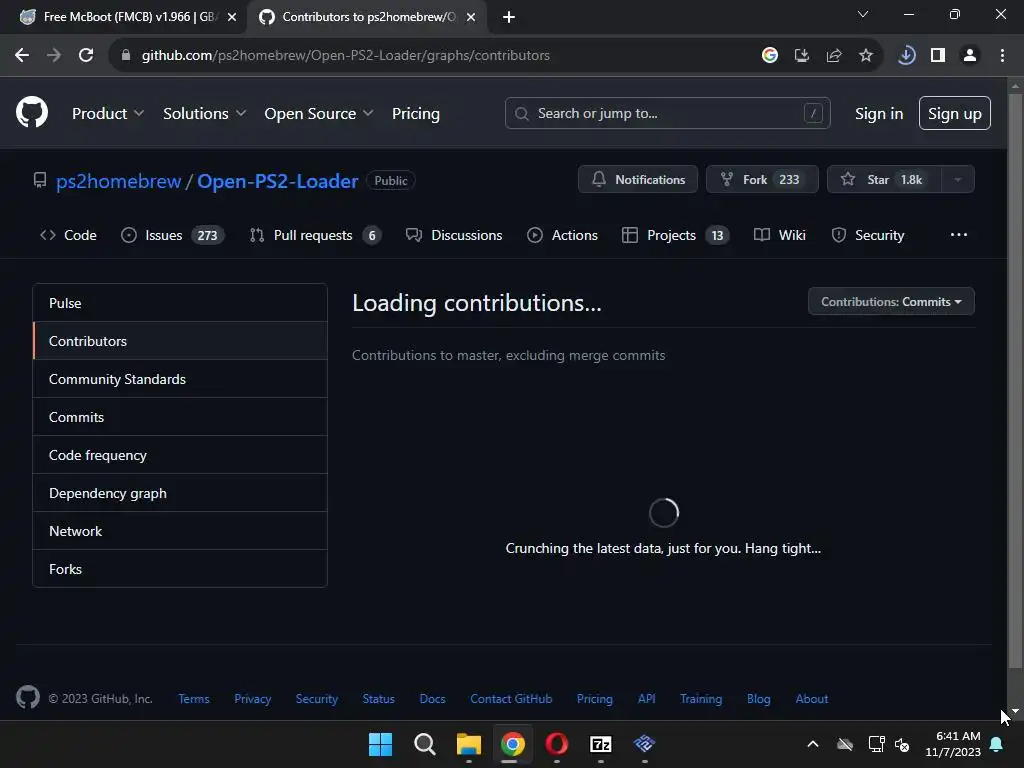Focus the Search or jump to field

(667, 113)
